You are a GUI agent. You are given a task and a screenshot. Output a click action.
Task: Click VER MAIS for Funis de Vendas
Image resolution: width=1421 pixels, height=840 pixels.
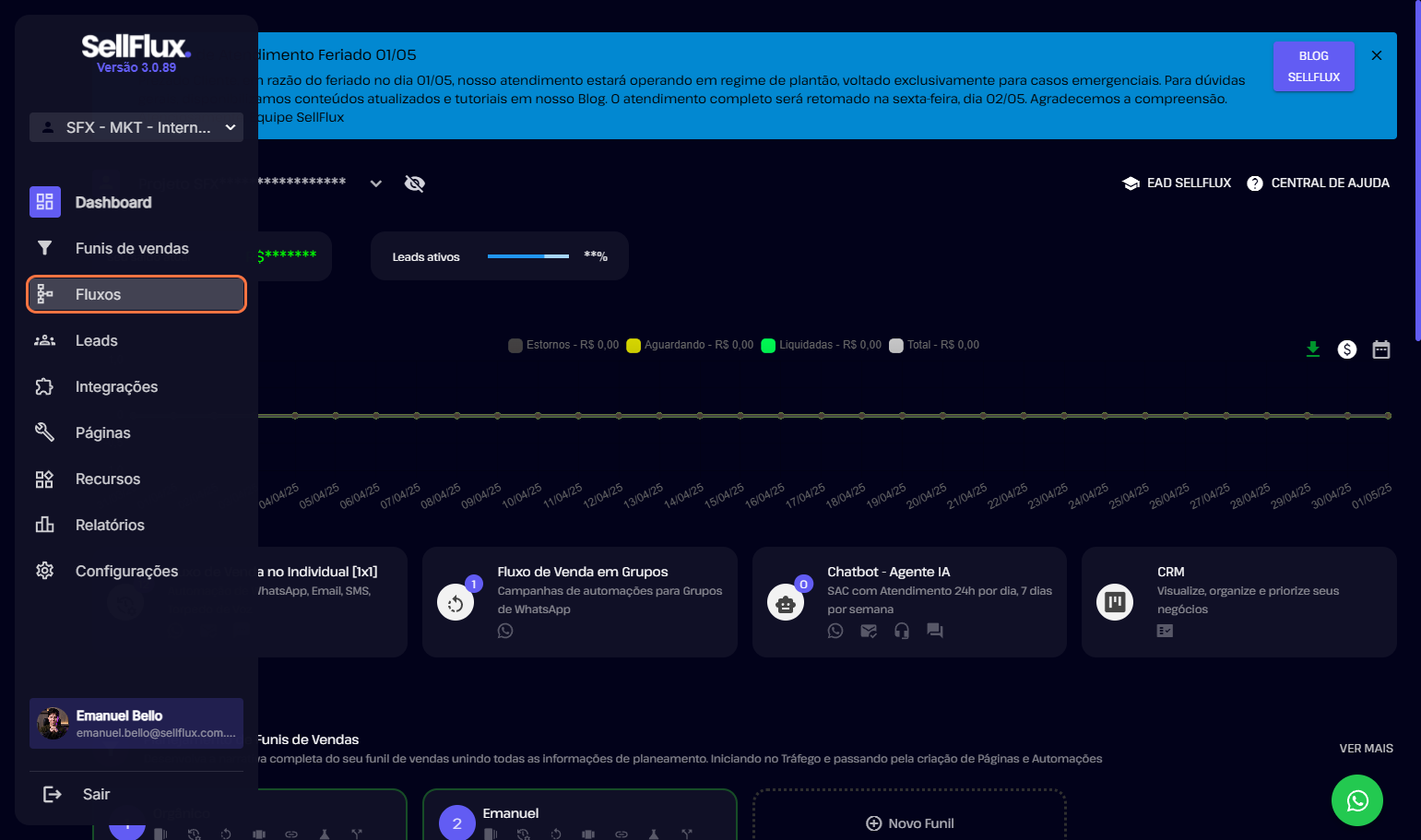pos(1367,748)
